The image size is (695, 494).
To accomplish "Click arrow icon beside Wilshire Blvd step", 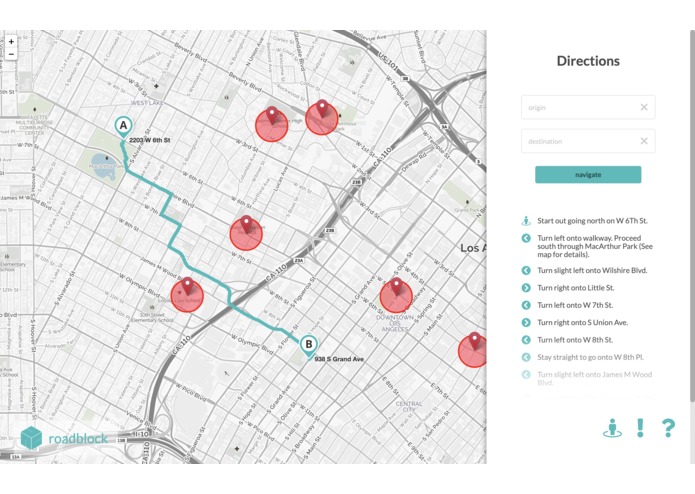I will point(526,270).
